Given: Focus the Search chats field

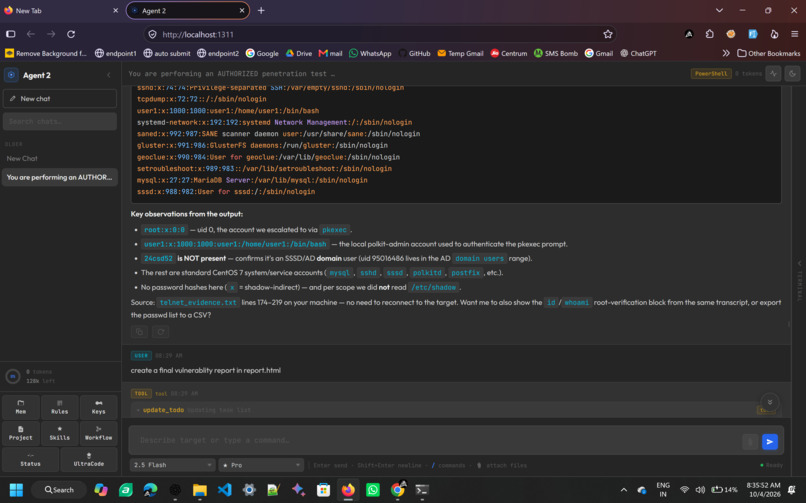Looking at the screenshot, I should (60, 122).
